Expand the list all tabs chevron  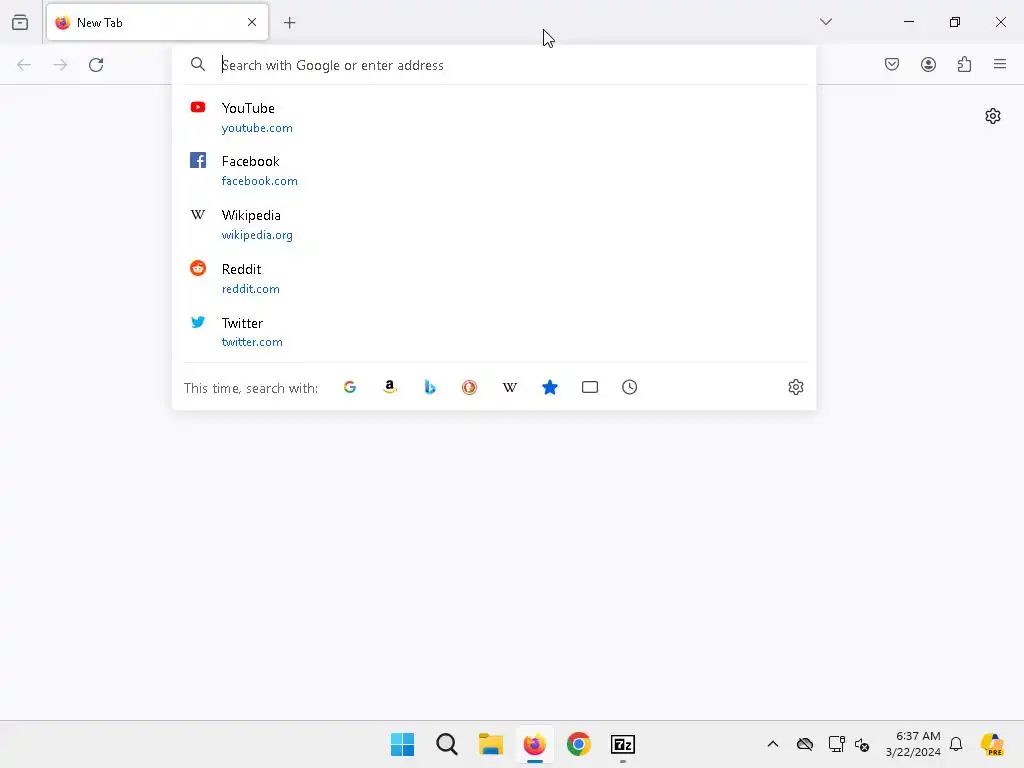[825, 22]
